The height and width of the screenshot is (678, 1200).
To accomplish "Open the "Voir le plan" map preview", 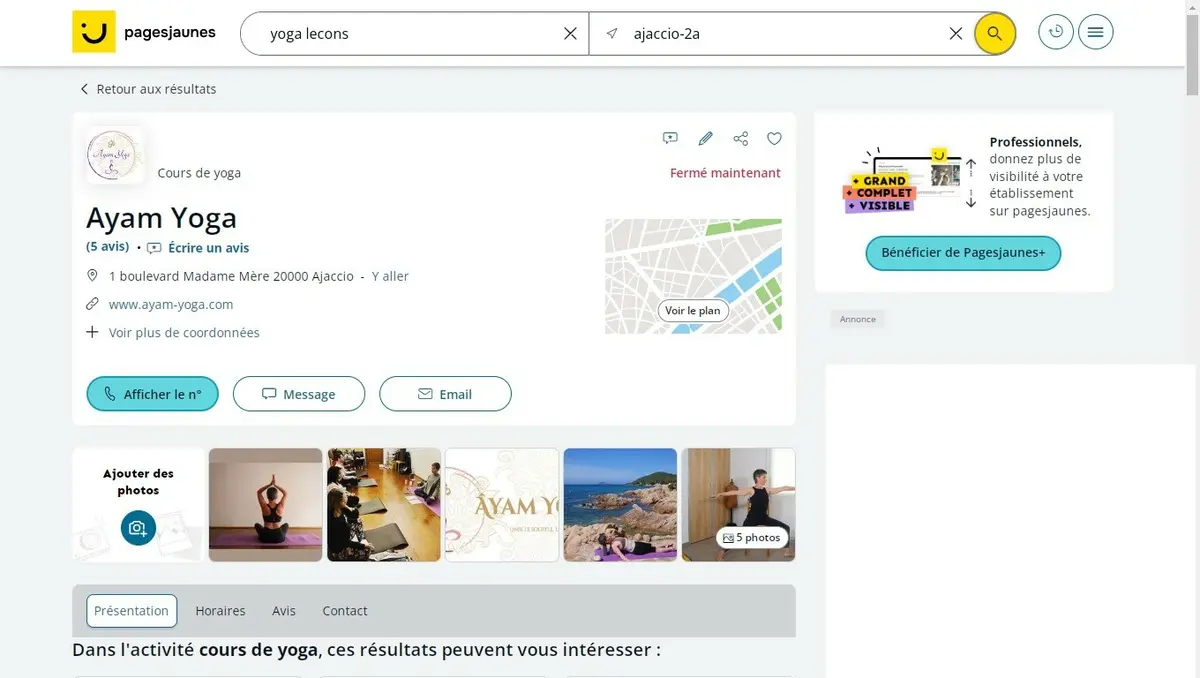I will (x=693, y=311).
